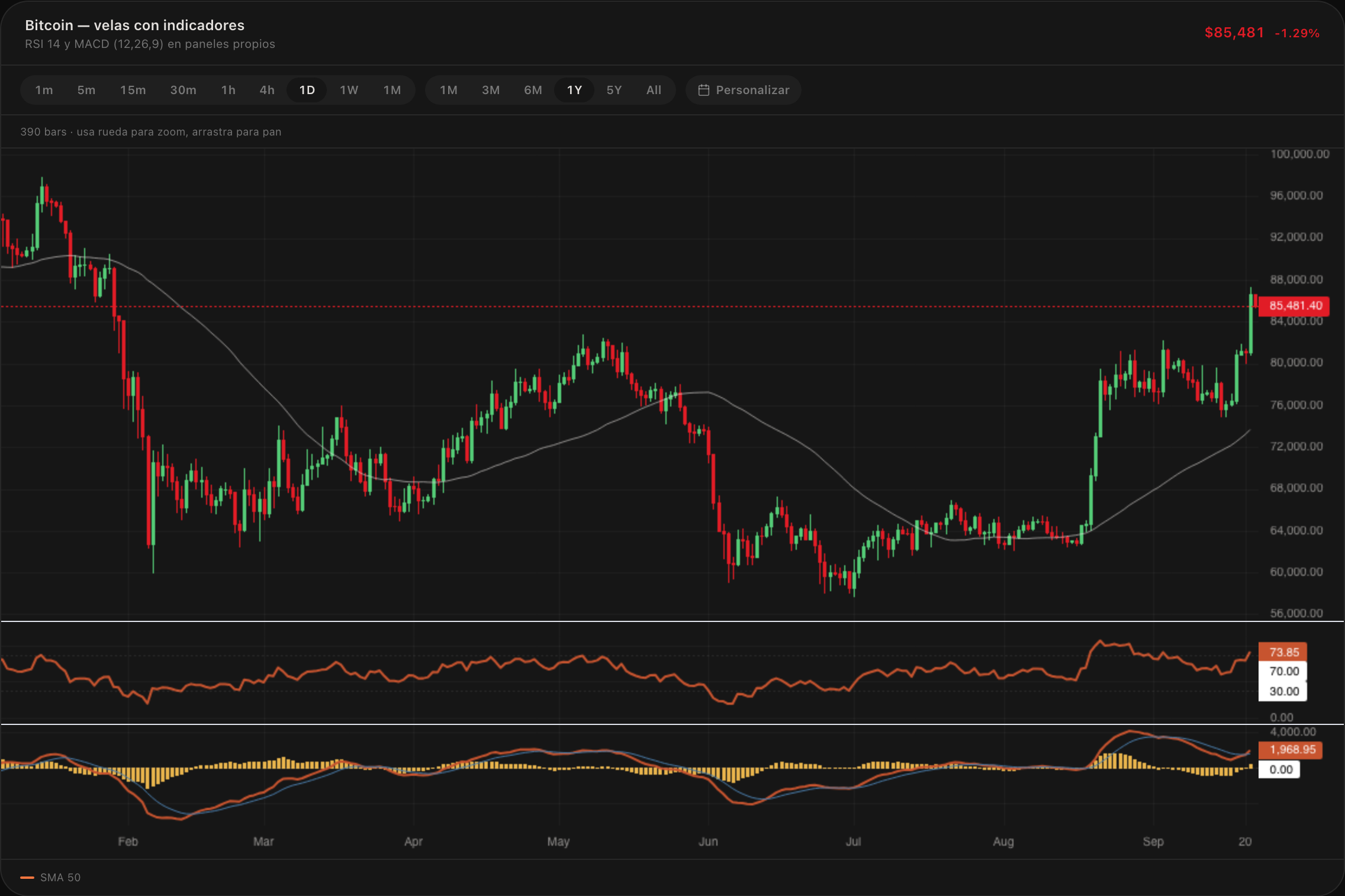Screen dimensions: 1345x896
Task: Click the 56,000.00 price axis label
Action: point(1296,613)
